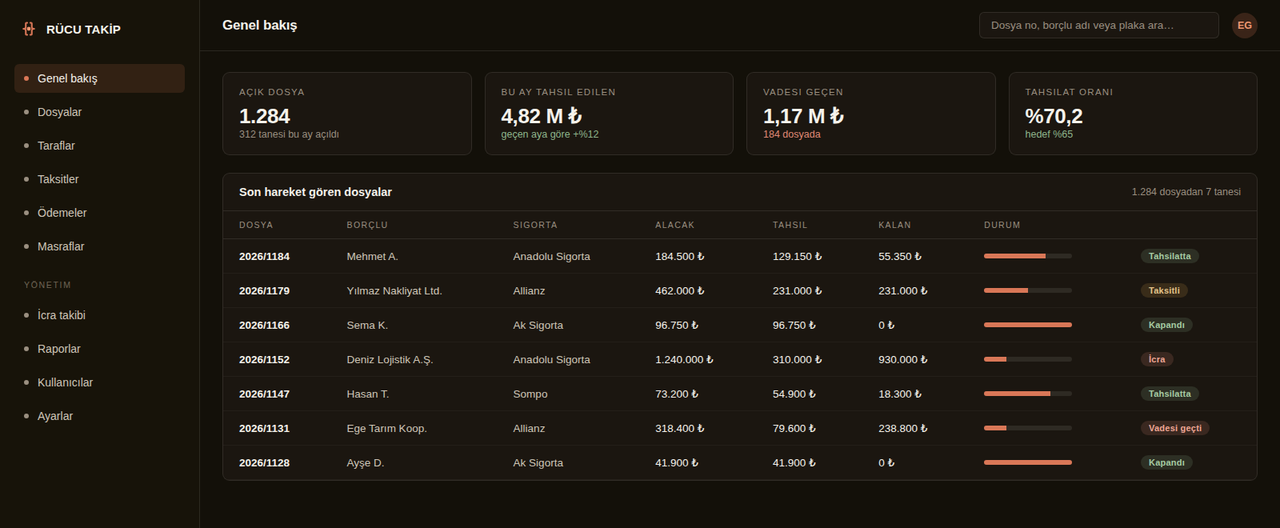The width and height of the screenshot is (1280, 528).
Task: Sort by the Durum column header
Action: coord(1002,225)
